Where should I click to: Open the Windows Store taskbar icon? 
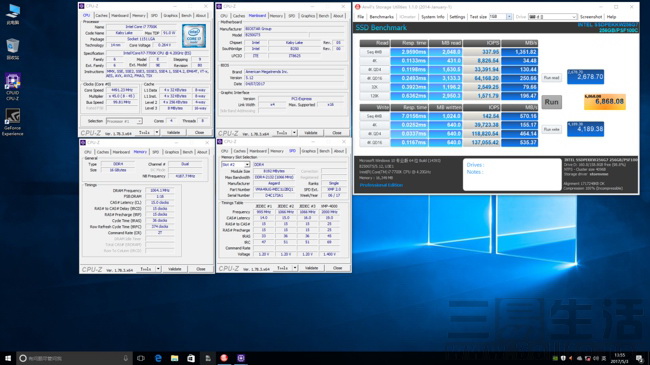191,358
